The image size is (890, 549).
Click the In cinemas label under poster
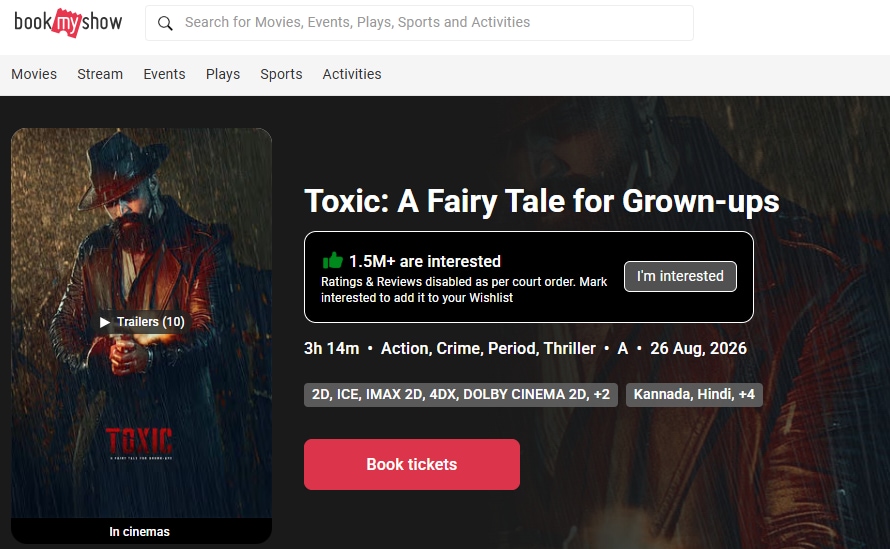point(140,532)
